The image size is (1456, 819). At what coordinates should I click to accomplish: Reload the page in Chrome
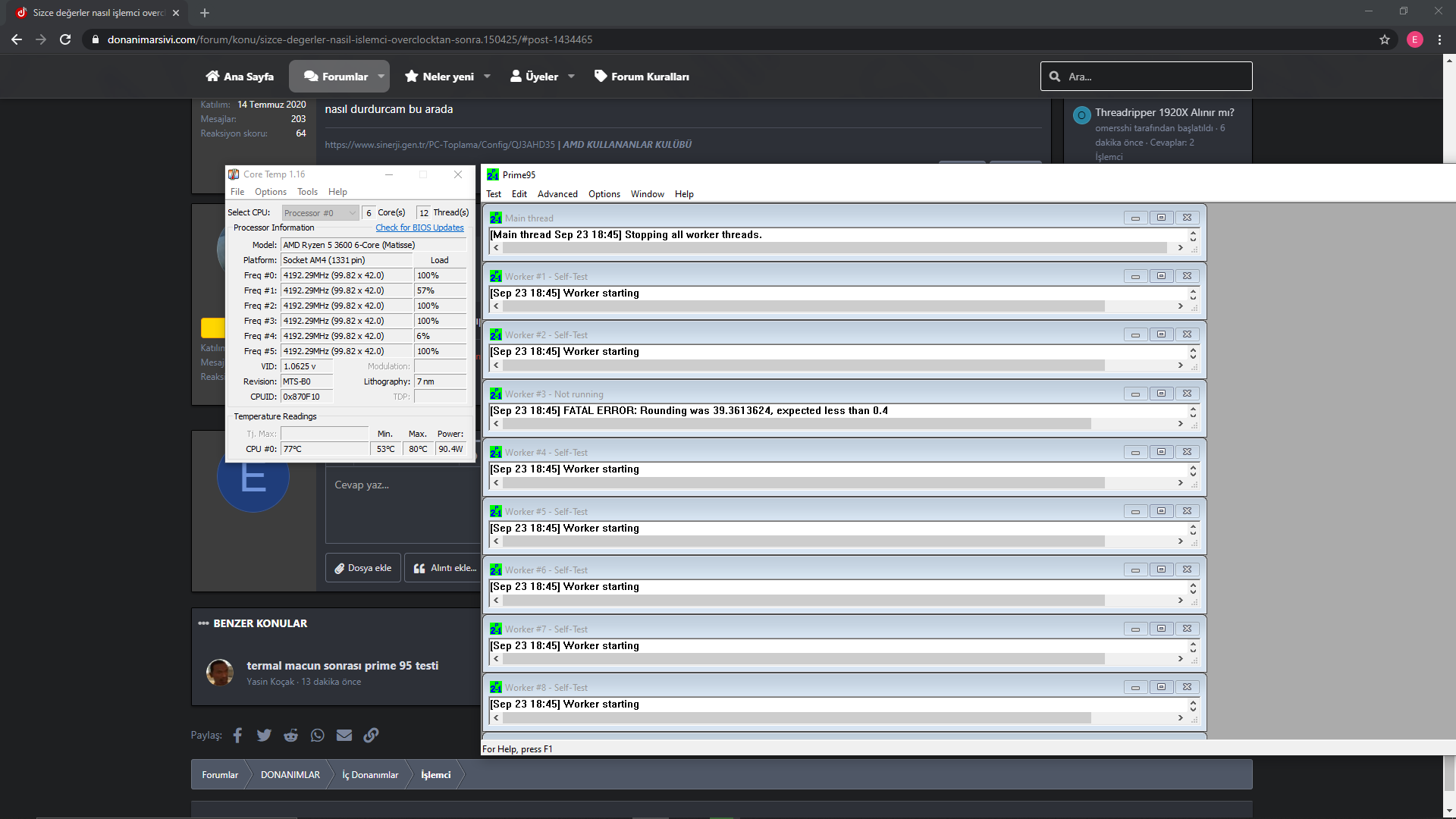pyautogui.click(x=65, y=39)
